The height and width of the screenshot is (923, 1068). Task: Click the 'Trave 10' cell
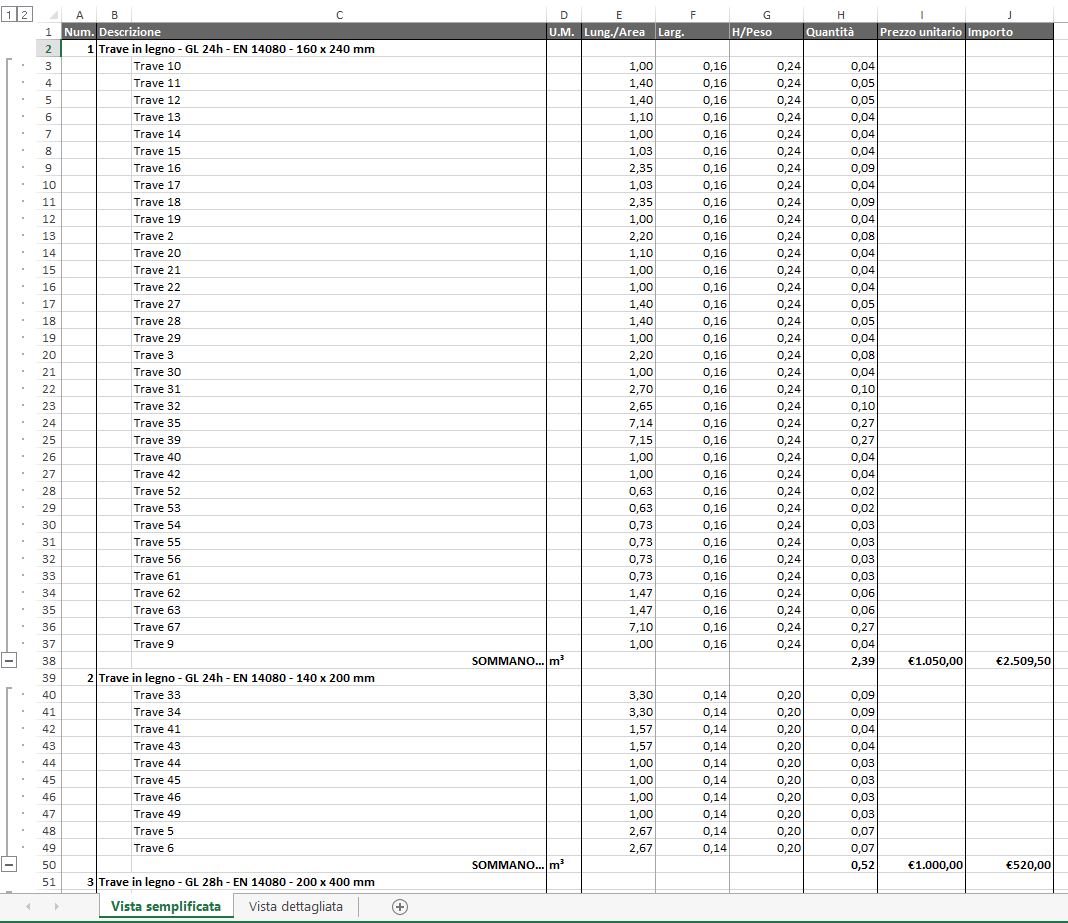tap(339, 66)
